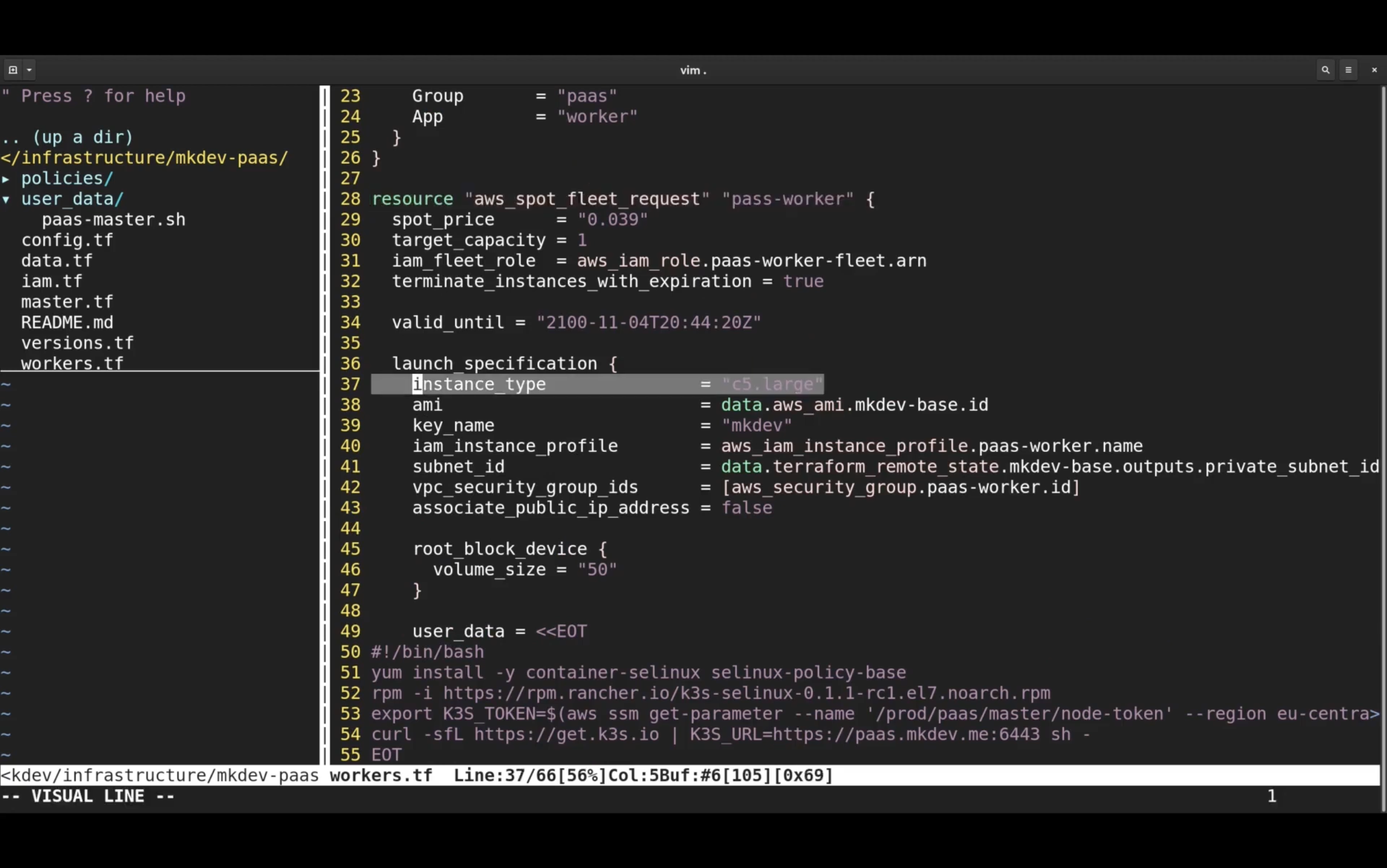Click the get.k3s.io curl URL

pos(567,735)
